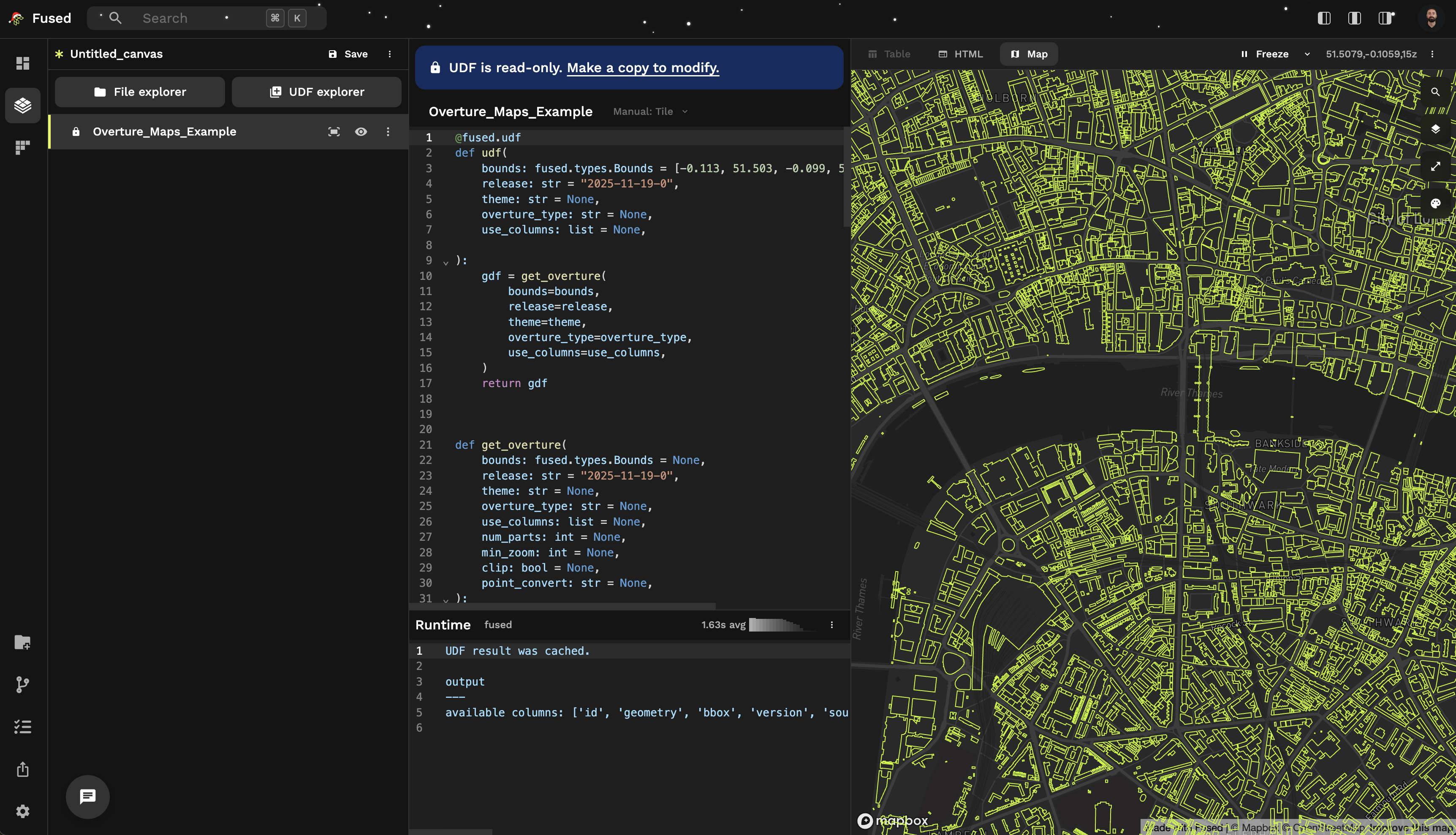The height and width of the screenshot is (835, 1456).
Task: Open the dashboard icon at the top of sidebar
Action: 22,63
